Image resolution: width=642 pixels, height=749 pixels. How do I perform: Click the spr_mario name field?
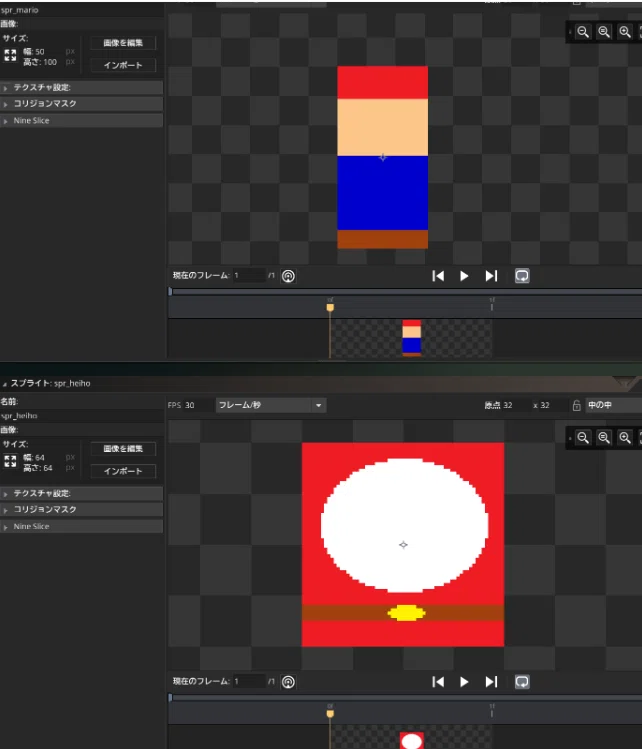coord(82,10)
